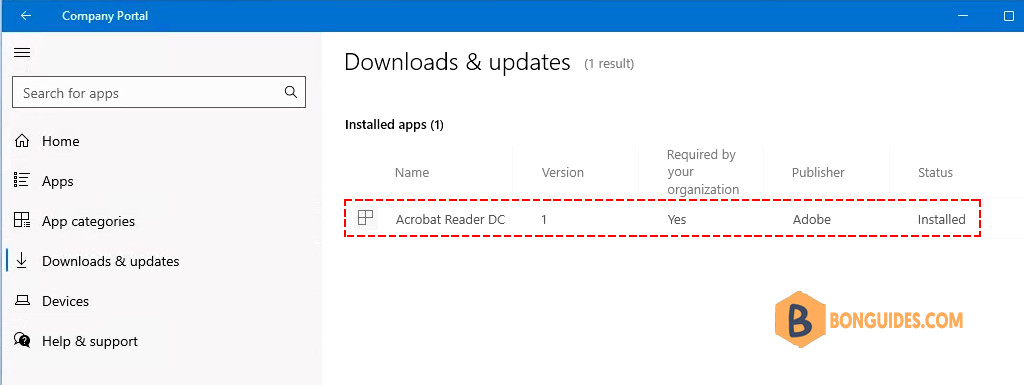Open Help & support

click(x=90, y=341)
